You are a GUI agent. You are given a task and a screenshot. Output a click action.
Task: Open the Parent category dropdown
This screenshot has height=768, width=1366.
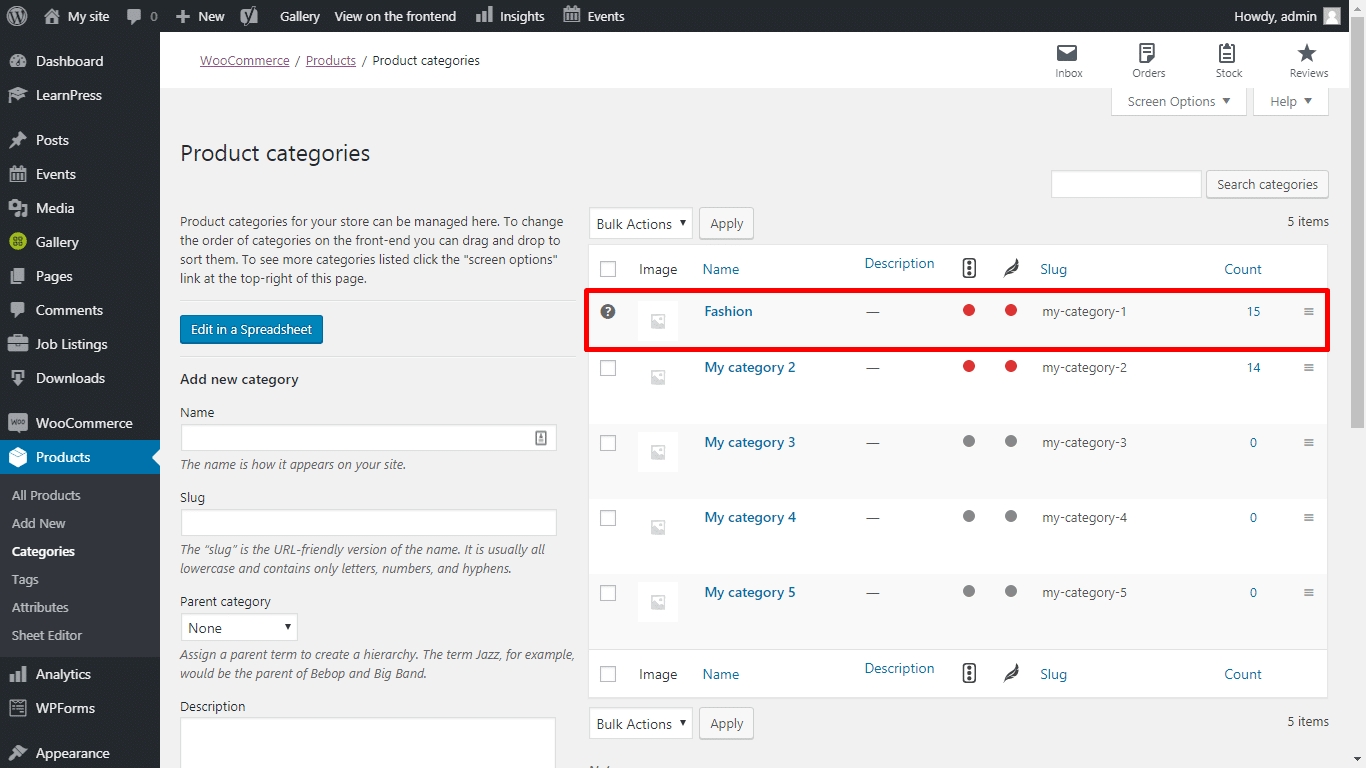point(239,628)
